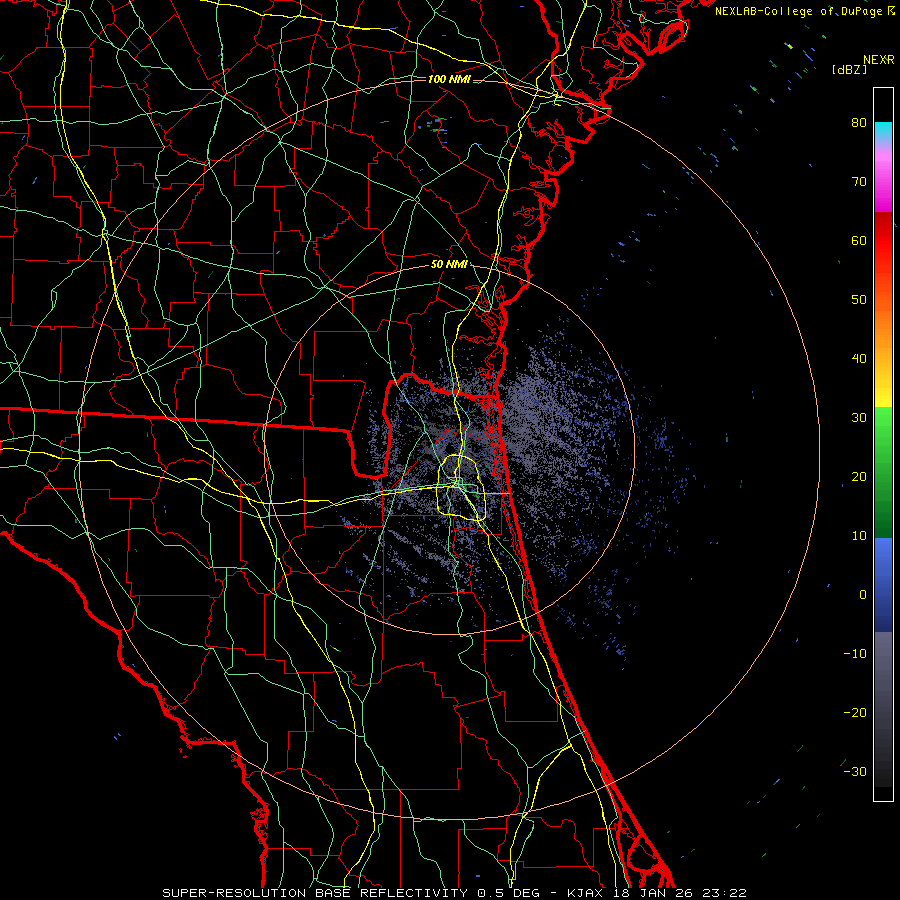This screenshot has height=900, width=900.
Task: Click the NEXLAB-College of DuPage credit text
Action: coord(800,11)
